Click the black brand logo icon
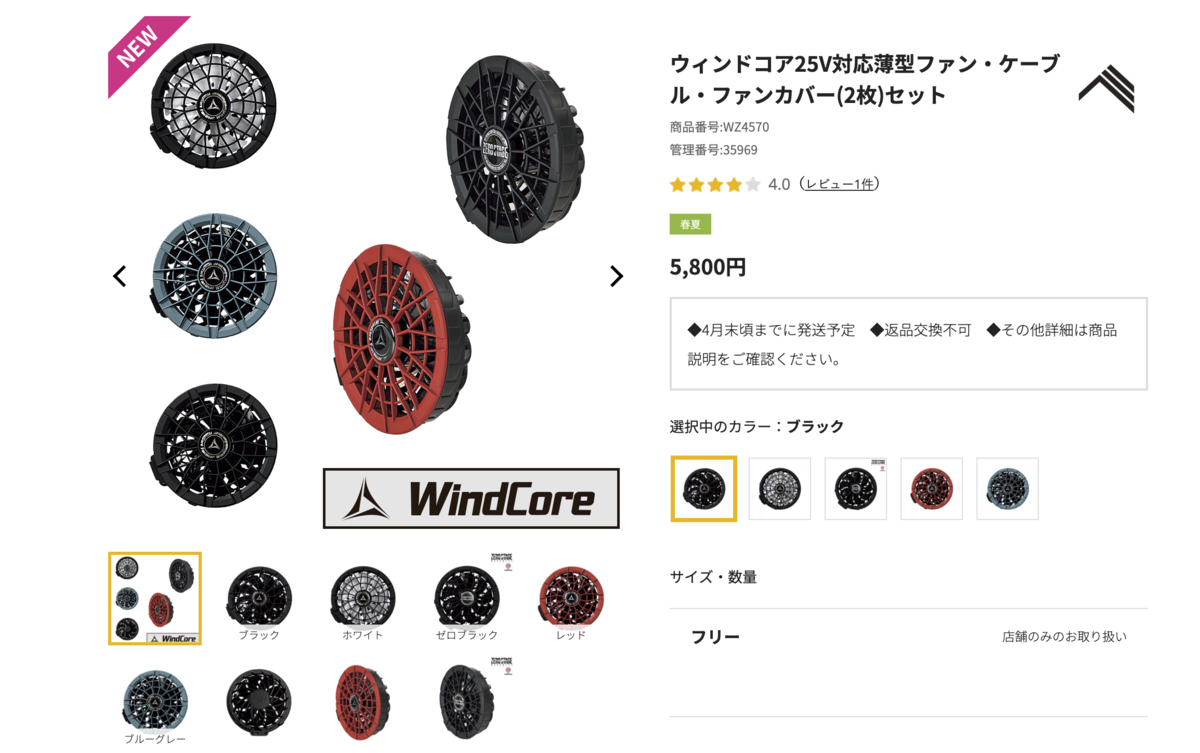Viewport: 1200px width, 753px height. (1106, 88)
